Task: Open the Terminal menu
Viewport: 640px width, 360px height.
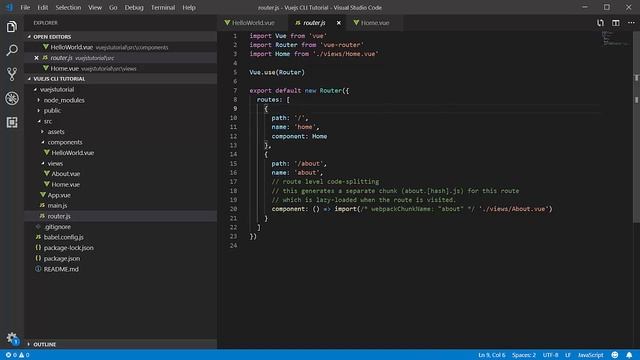Action: tap(163, 7)
